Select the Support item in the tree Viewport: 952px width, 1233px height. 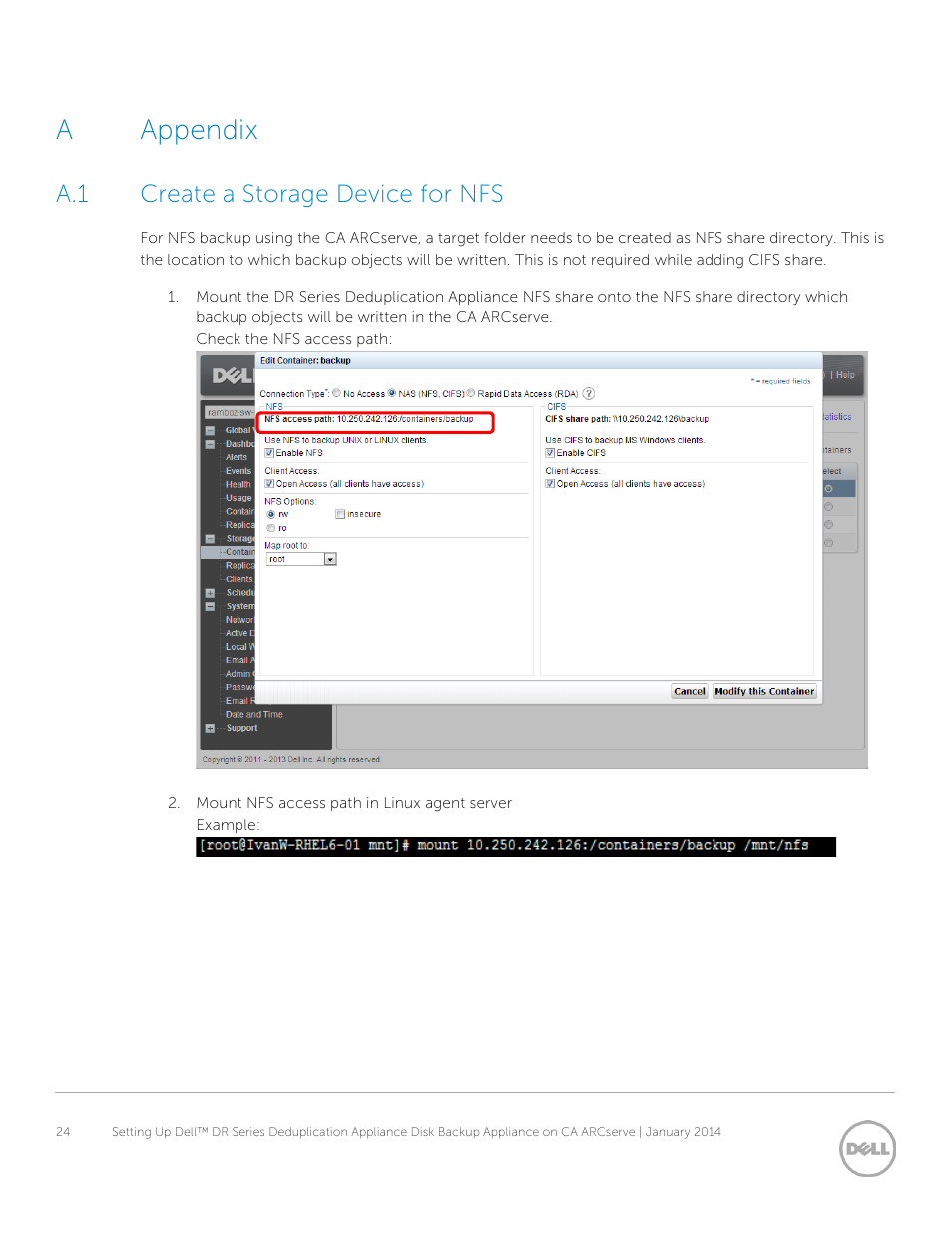click(242, 728)
